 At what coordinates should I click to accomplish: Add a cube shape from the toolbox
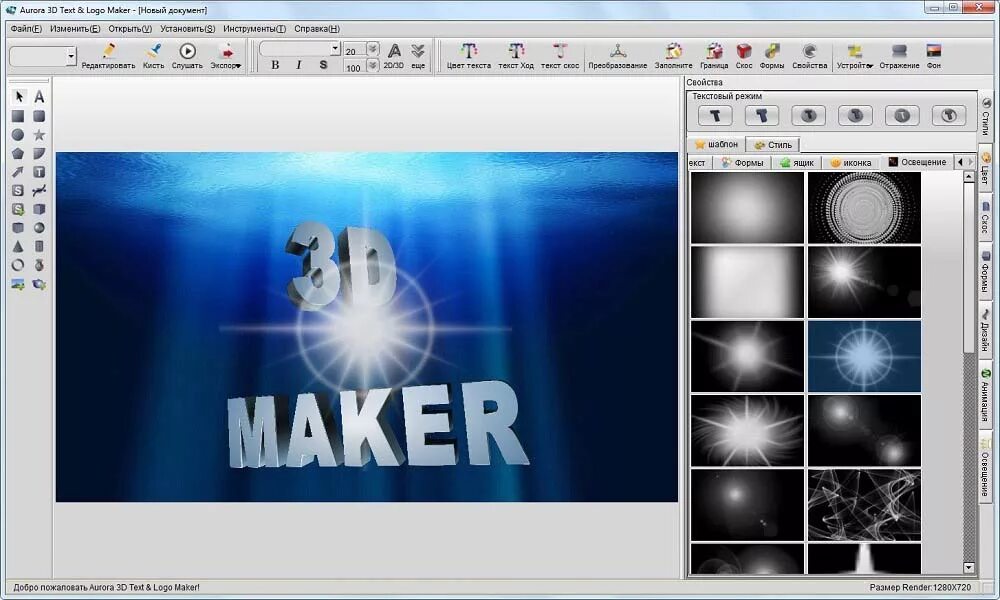39,209
